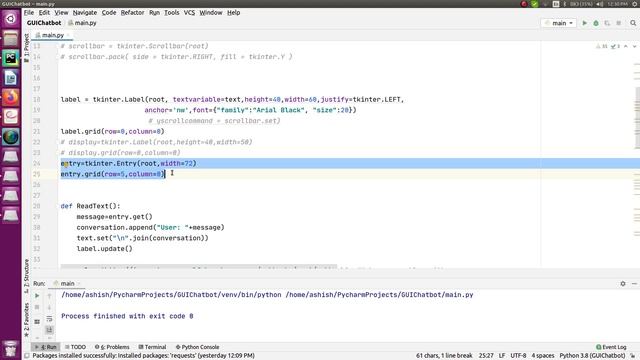Viewport: 640px width, 360px height.
Task: Change the 4 spaces indent setting
Action: pos(543,356)
